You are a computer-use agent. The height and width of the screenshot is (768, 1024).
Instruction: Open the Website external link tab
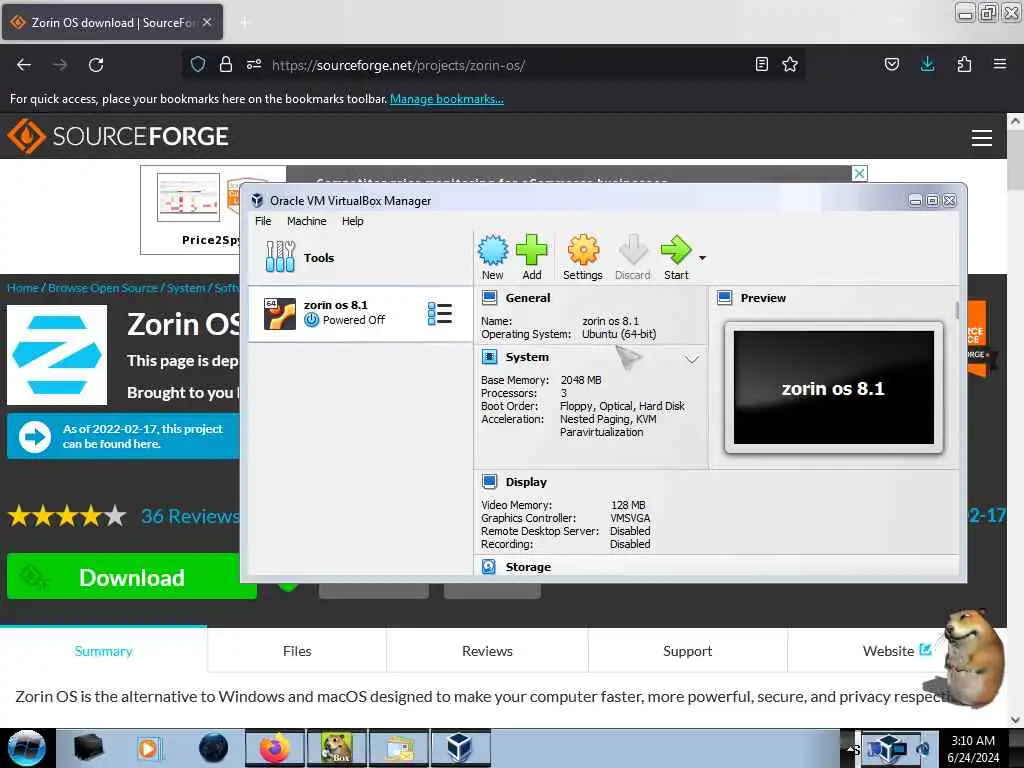point(897,650)
